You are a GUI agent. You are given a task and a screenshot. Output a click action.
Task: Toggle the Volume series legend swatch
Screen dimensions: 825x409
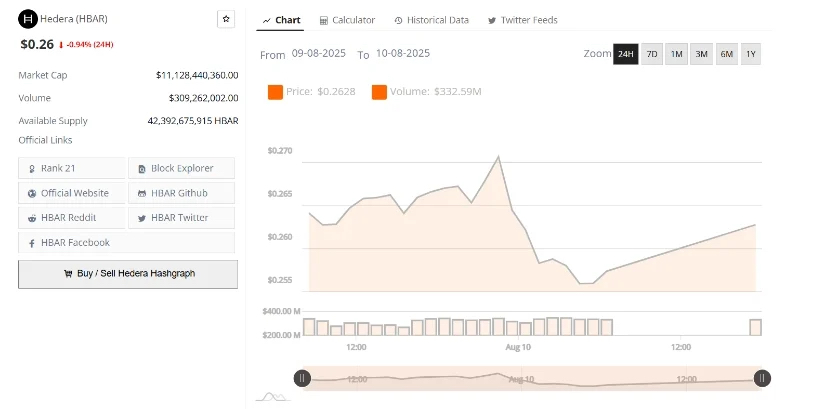(379, 92)
